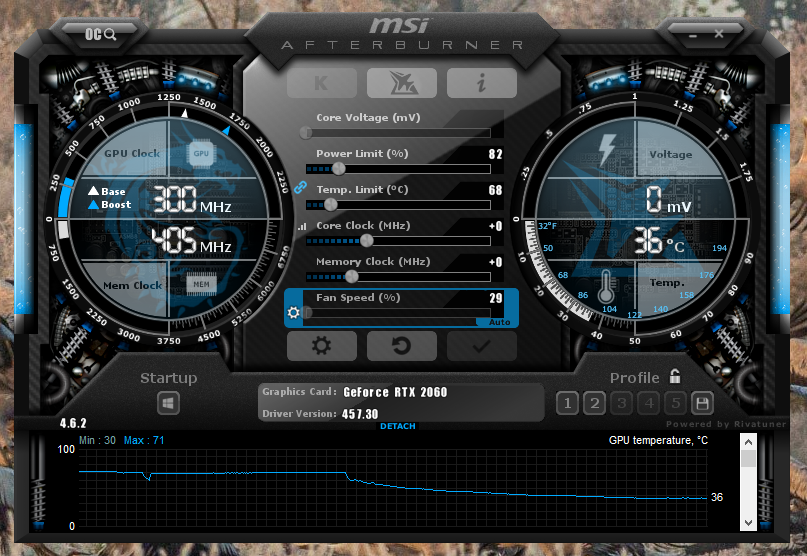Open the information i button
Image resolution: width=807 pixels, height=556 pixels.
click(482, 83)
